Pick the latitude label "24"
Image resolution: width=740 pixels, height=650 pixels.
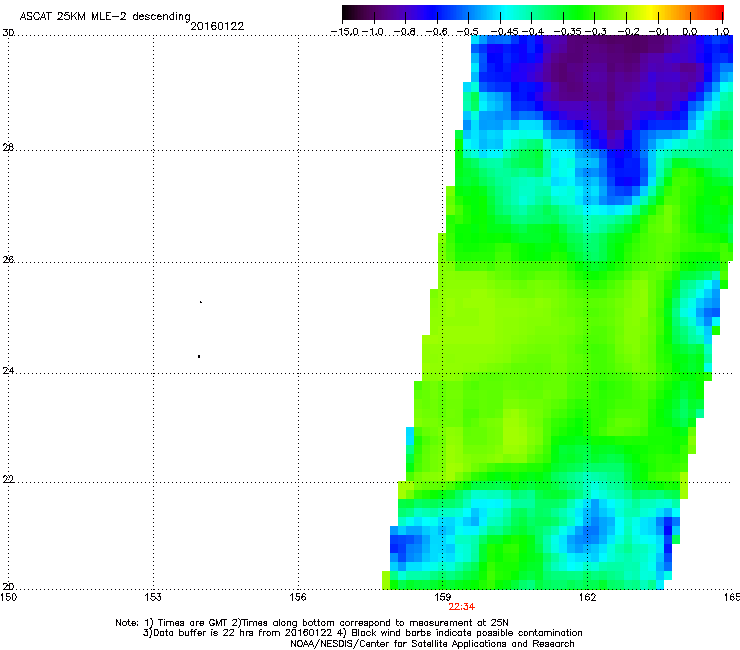8,371
